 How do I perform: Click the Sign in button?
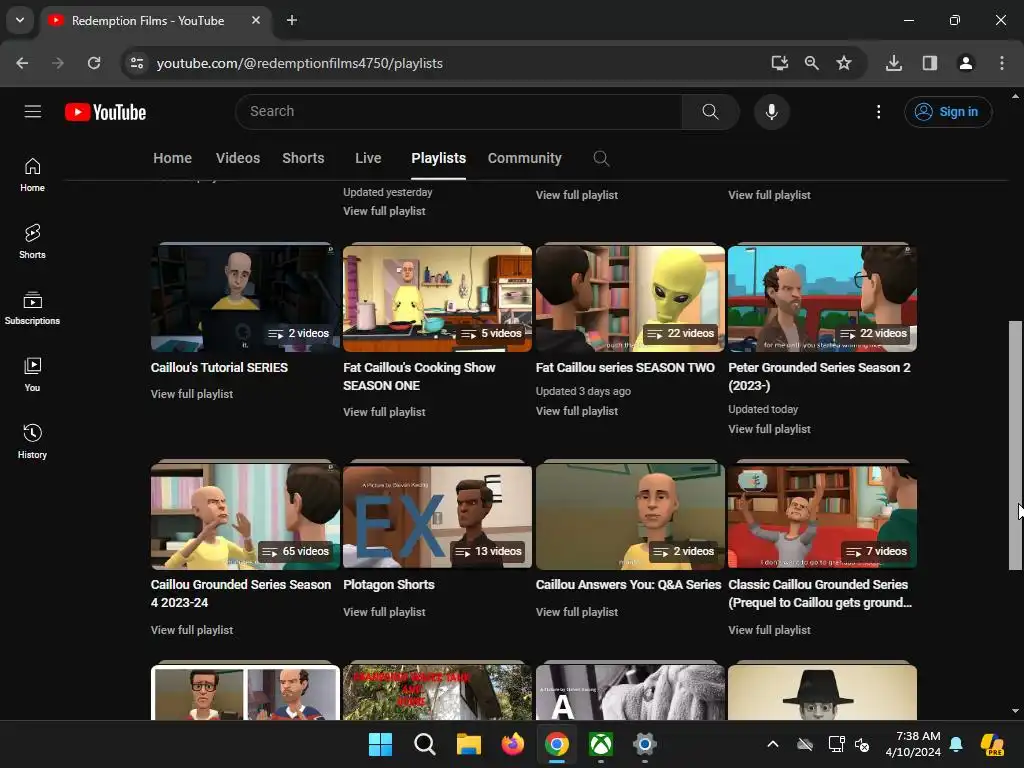click(948, 112)
